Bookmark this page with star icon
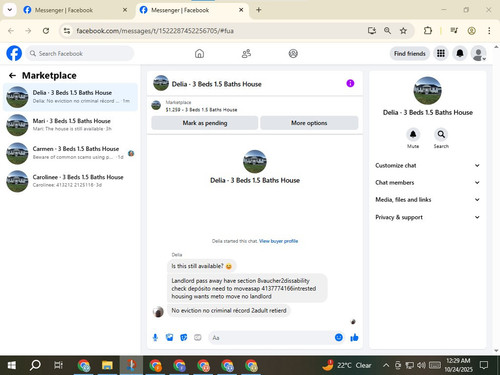Viewport: 500px width, 375px height. tap(403, 31)
